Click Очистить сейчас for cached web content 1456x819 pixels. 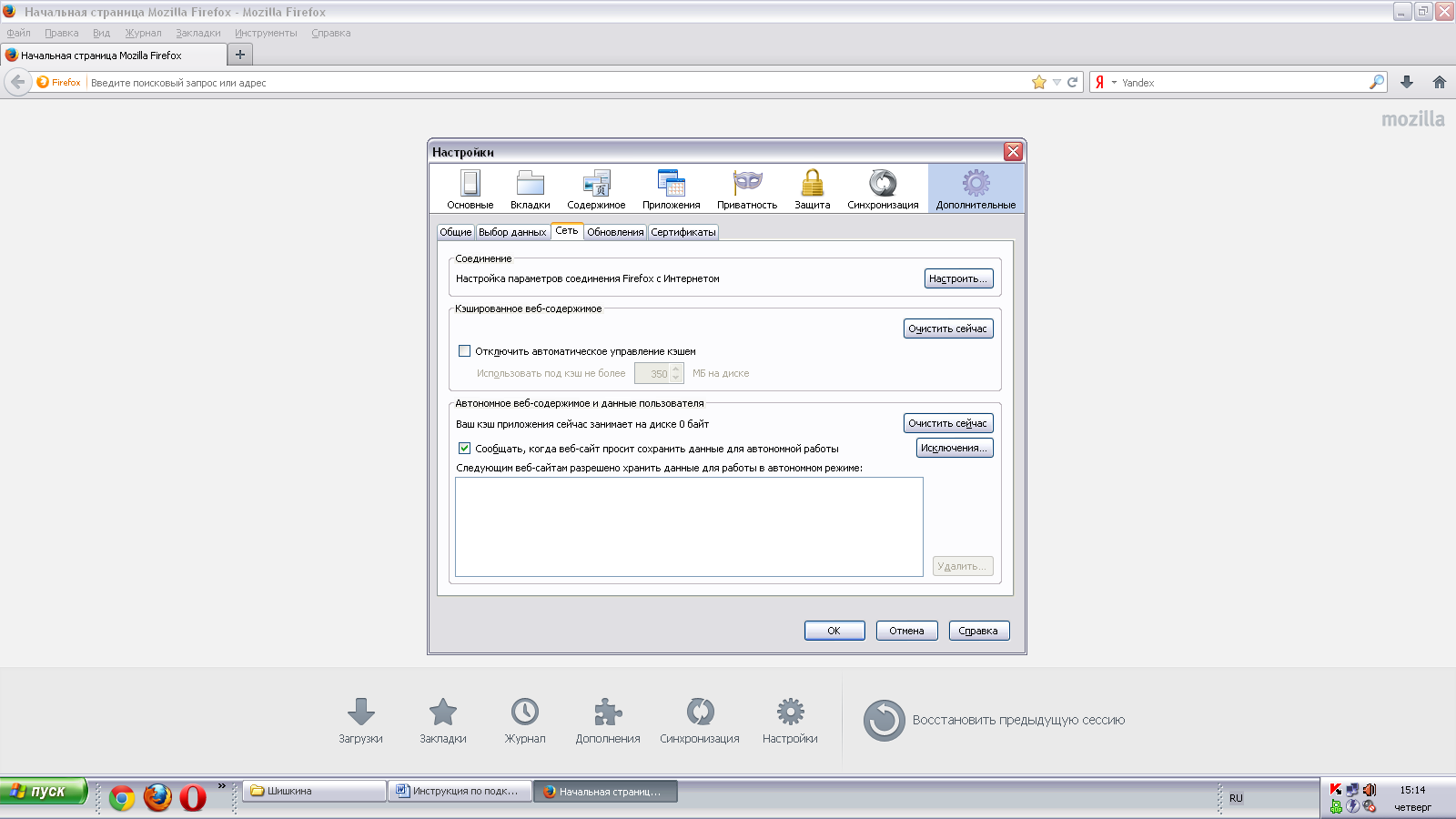[x=948, y=329]
